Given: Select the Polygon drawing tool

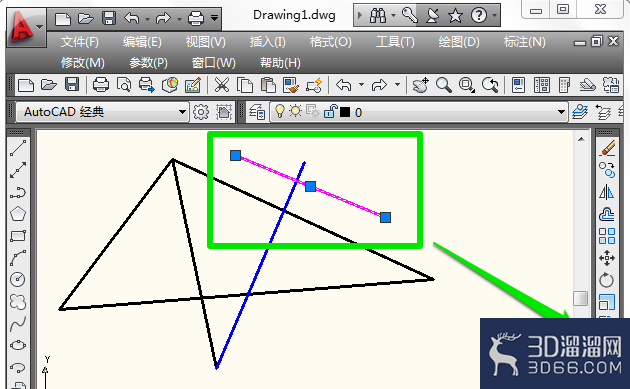Looking at the screenshot, I should (18, 214).
